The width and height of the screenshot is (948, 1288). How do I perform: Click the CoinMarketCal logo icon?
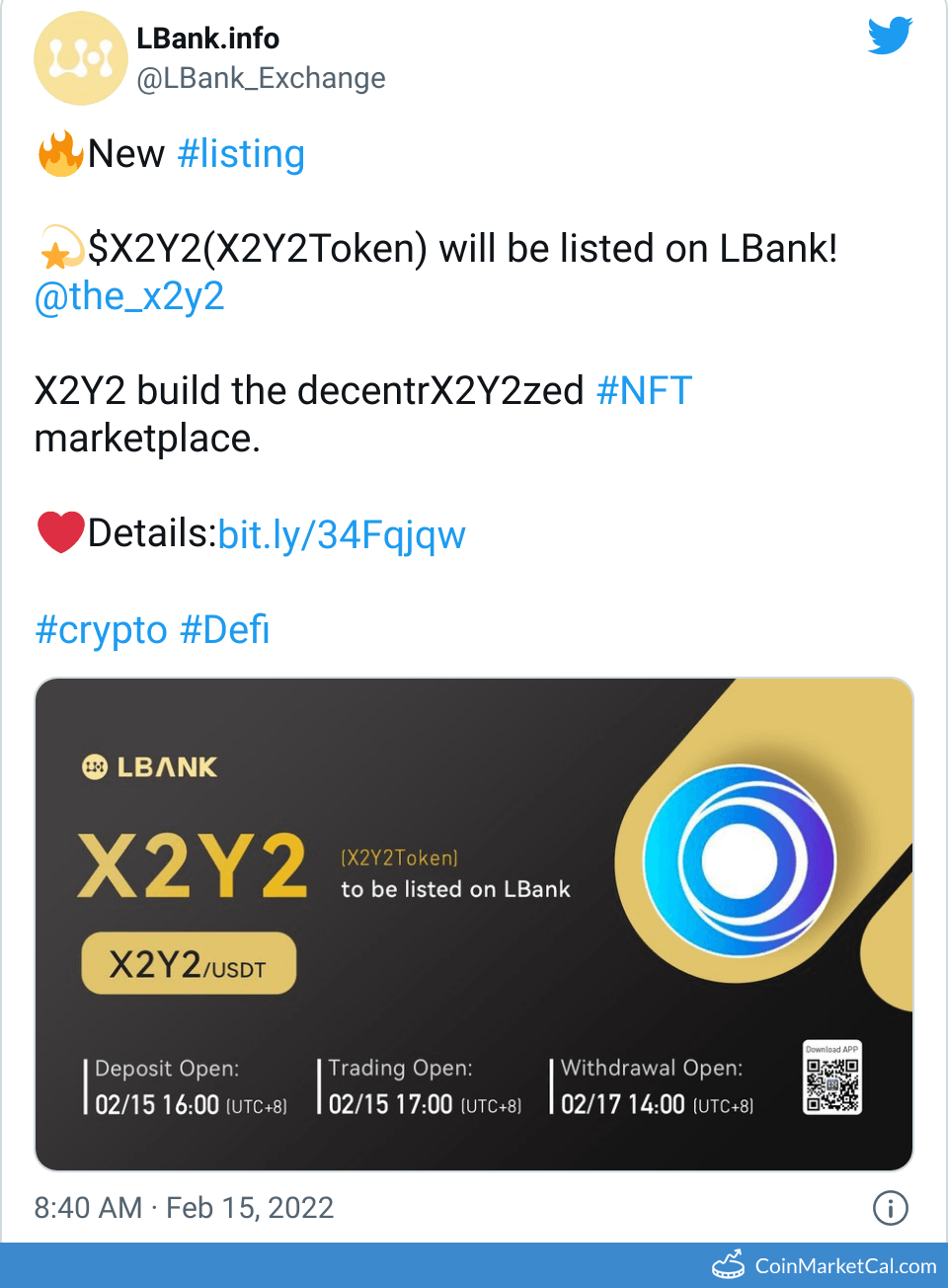click(x=729, y=1265)
